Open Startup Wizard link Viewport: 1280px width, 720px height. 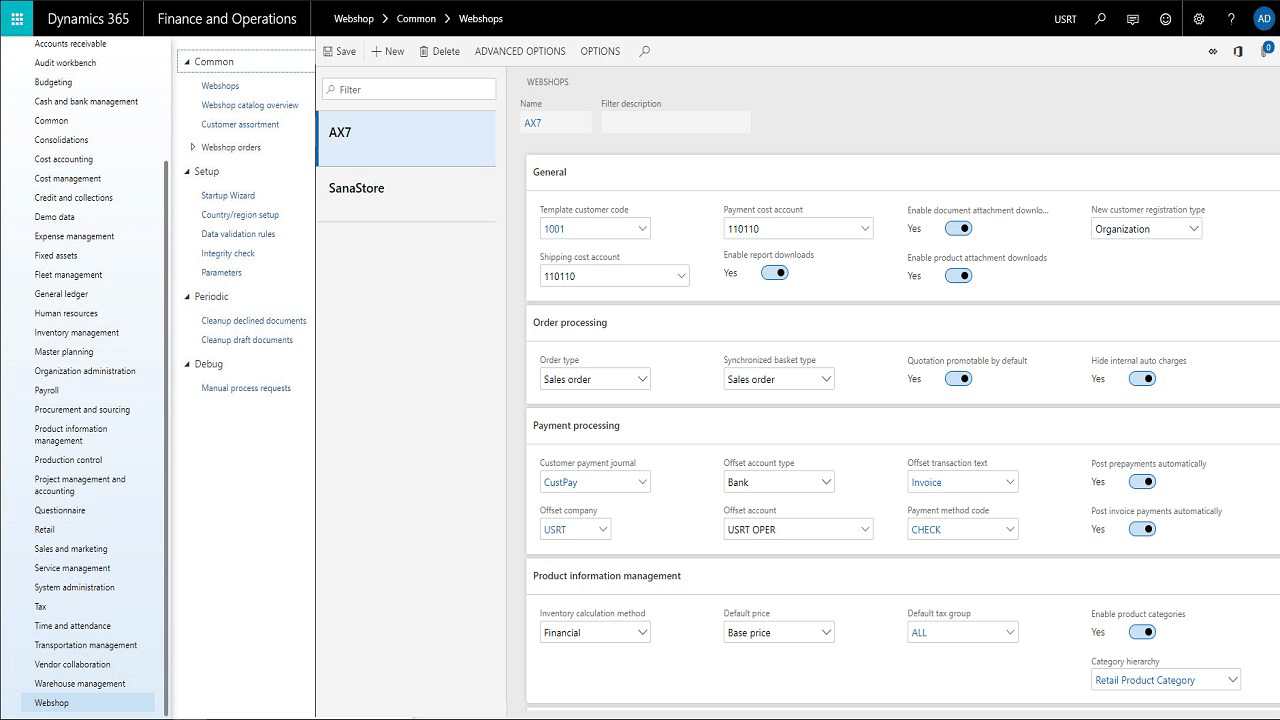(228, 196)
